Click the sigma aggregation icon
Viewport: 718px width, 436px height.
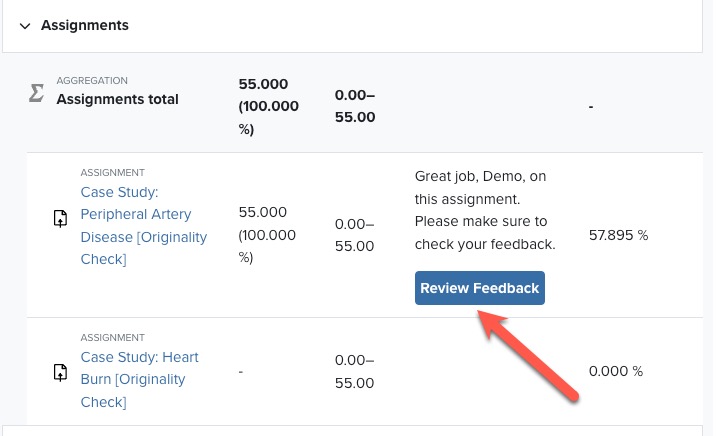tap(37, 93)
